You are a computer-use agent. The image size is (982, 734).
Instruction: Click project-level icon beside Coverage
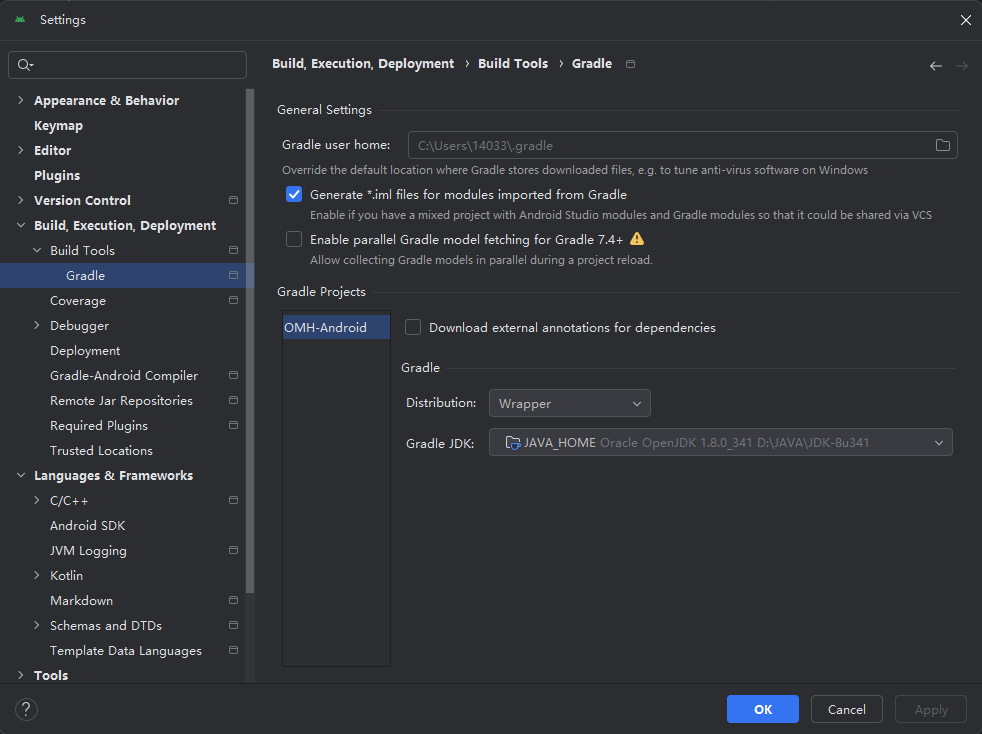pos(234,301)
